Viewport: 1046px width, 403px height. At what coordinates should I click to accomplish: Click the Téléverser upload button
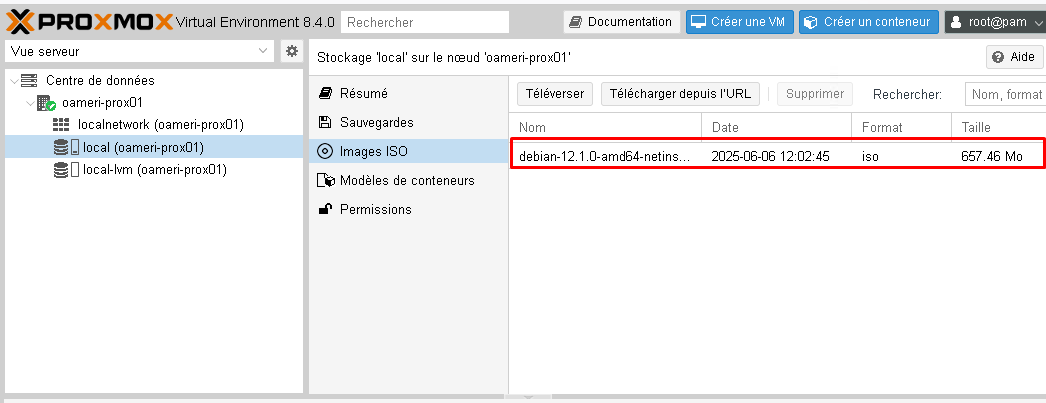pos(555,94)
